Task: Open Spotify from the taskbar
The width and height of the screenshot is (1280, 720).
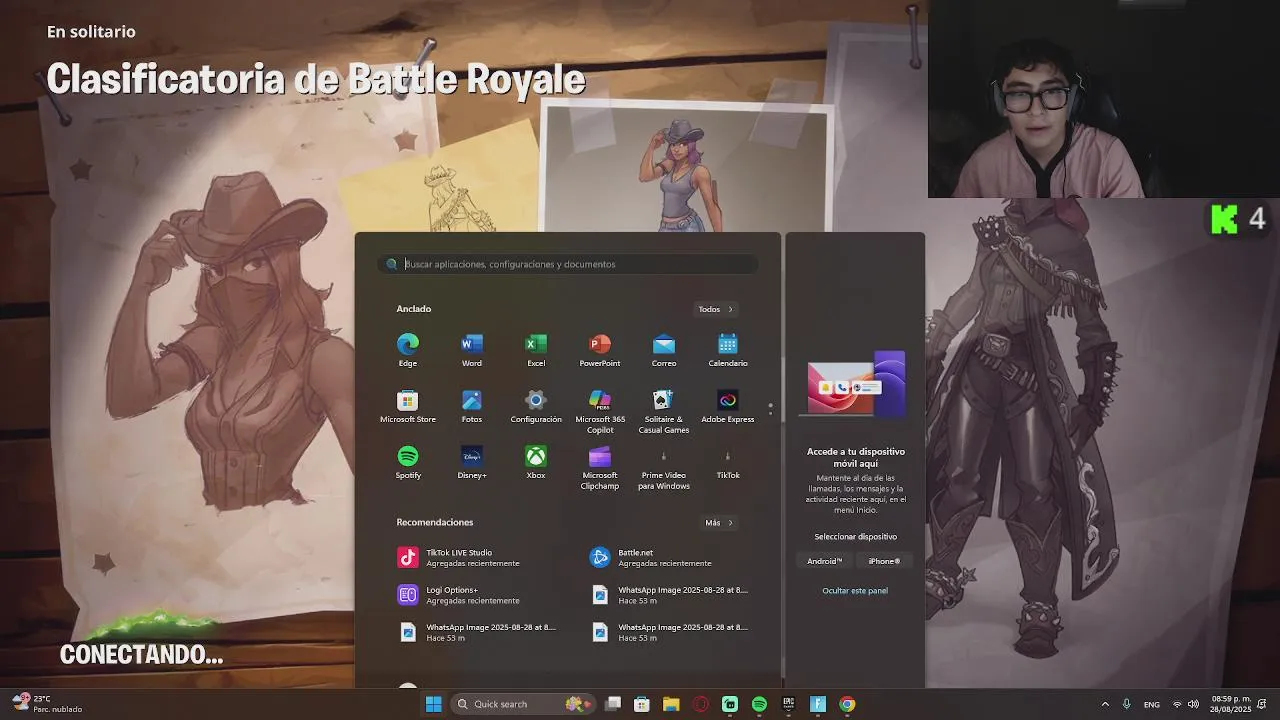Action: tap(759, 704)
